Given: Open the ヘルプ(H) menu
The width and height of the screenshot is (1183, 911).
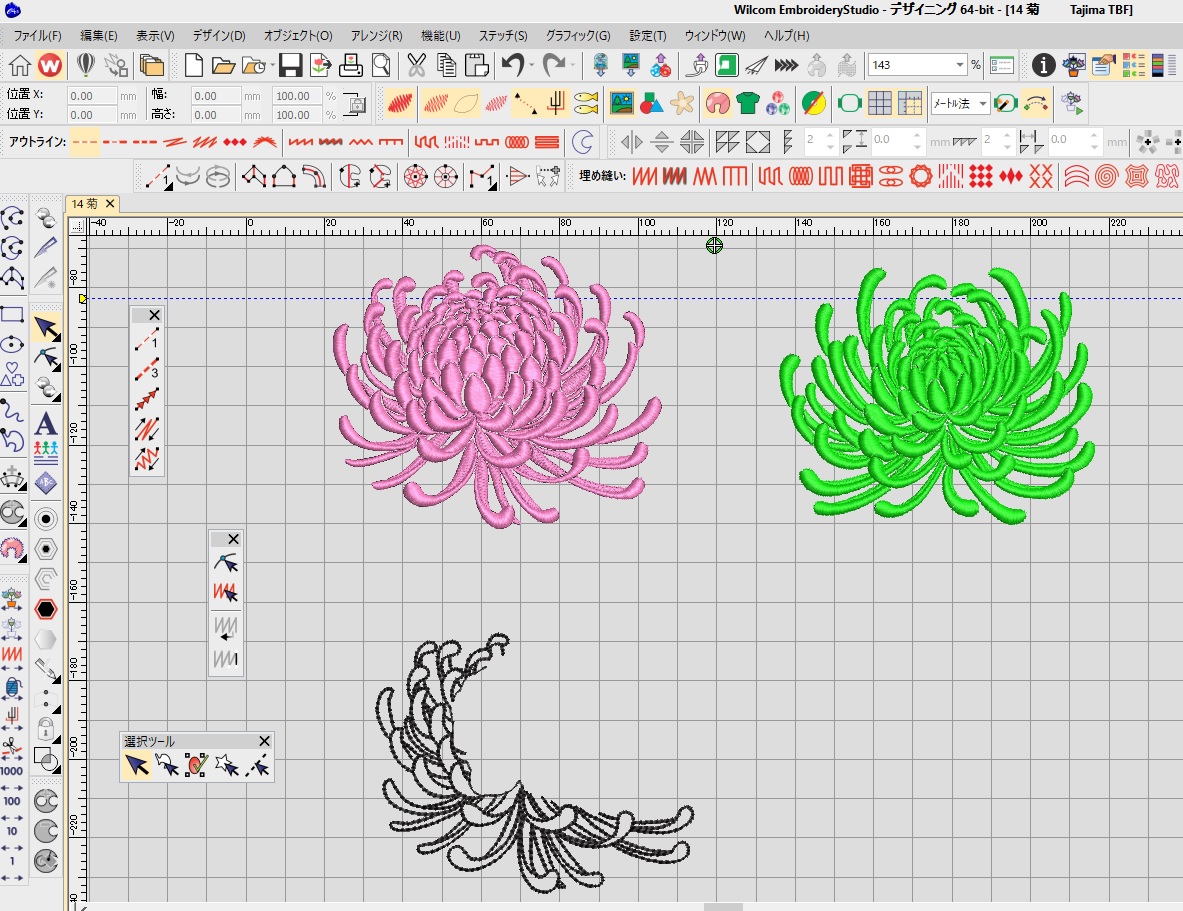Looking at the screenshot, I should click(787, 35).
